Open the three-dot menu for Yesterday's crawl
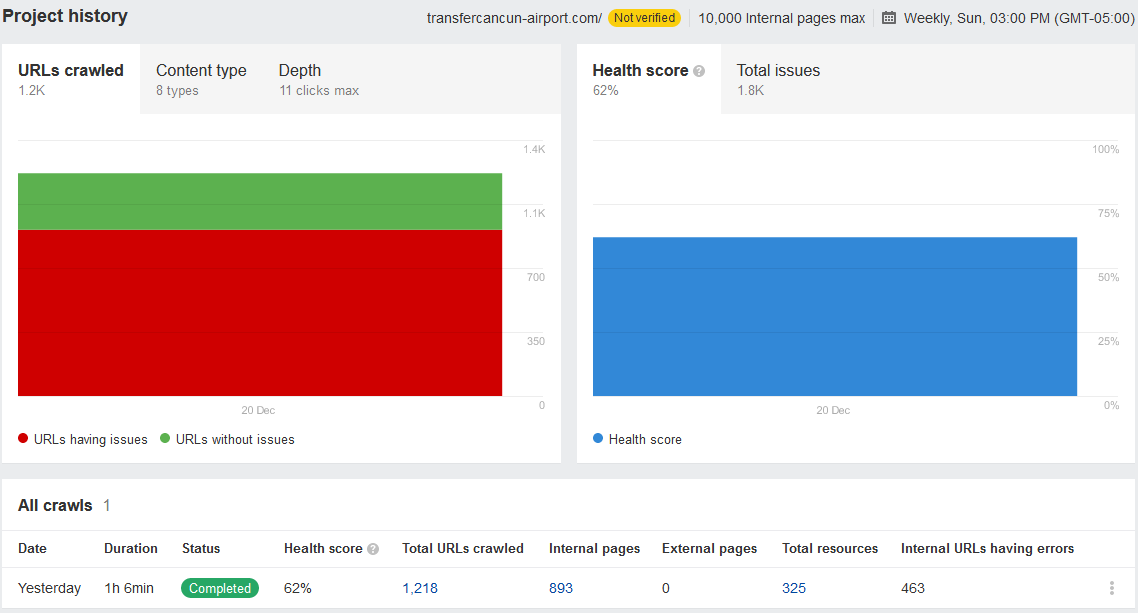Screen dimensions: 1138x613 coord(1111,588)
